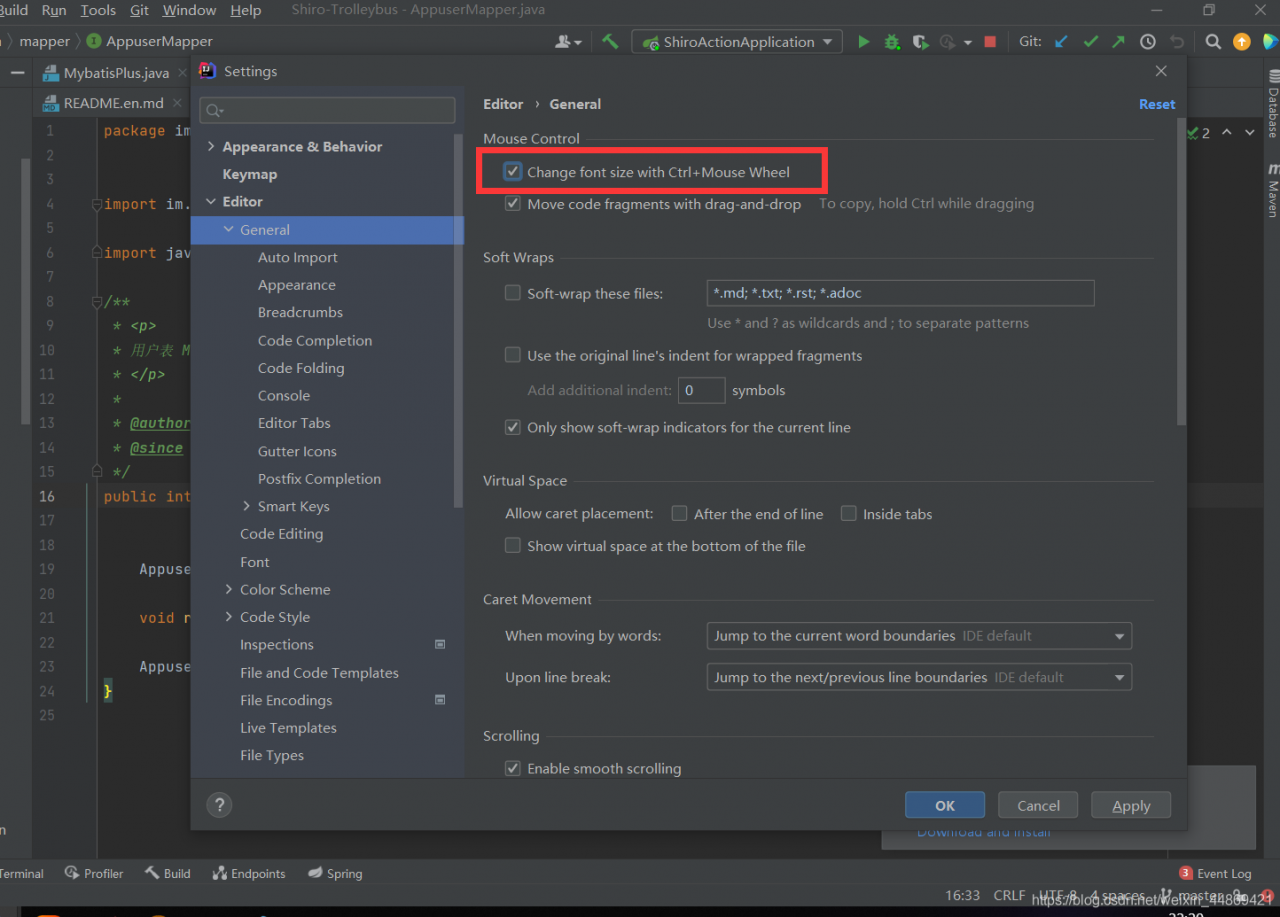Start debugging with the green bug icon
Viewport: 1280px width, 917px height.
coord(892,42)
